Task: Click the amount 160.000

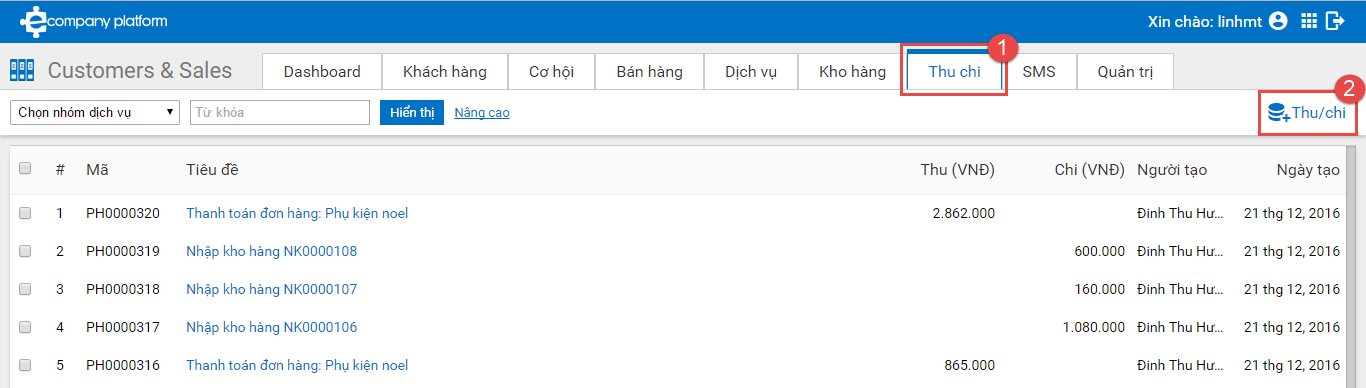Action: tap(1100, 289)
